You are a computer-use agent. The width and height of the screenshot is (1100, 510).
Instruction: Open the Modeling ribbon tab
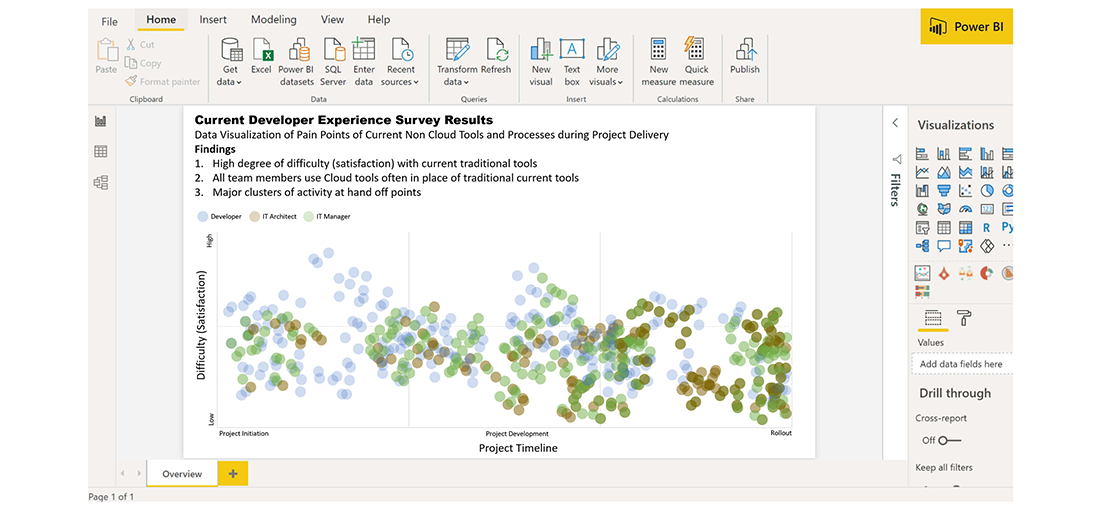tap(273, 20)
